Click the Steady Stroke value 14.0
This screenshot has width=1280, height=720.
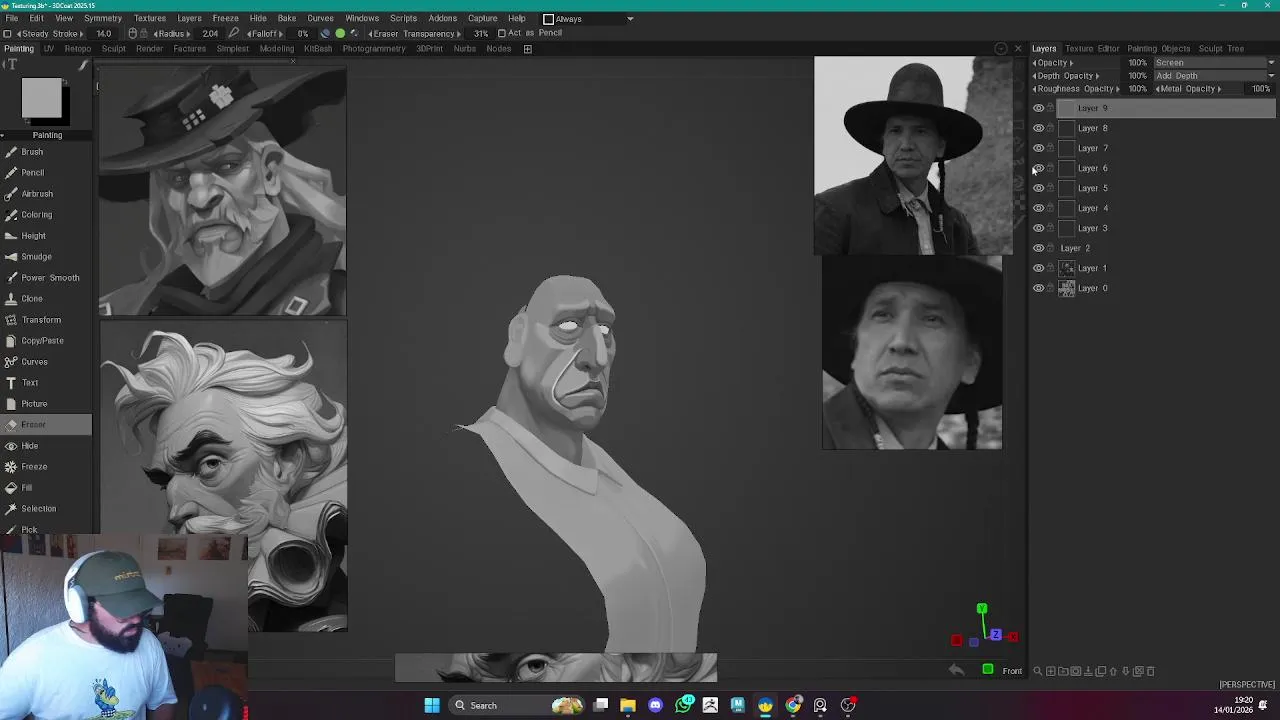pyautogui.click(x=104, y=33)
